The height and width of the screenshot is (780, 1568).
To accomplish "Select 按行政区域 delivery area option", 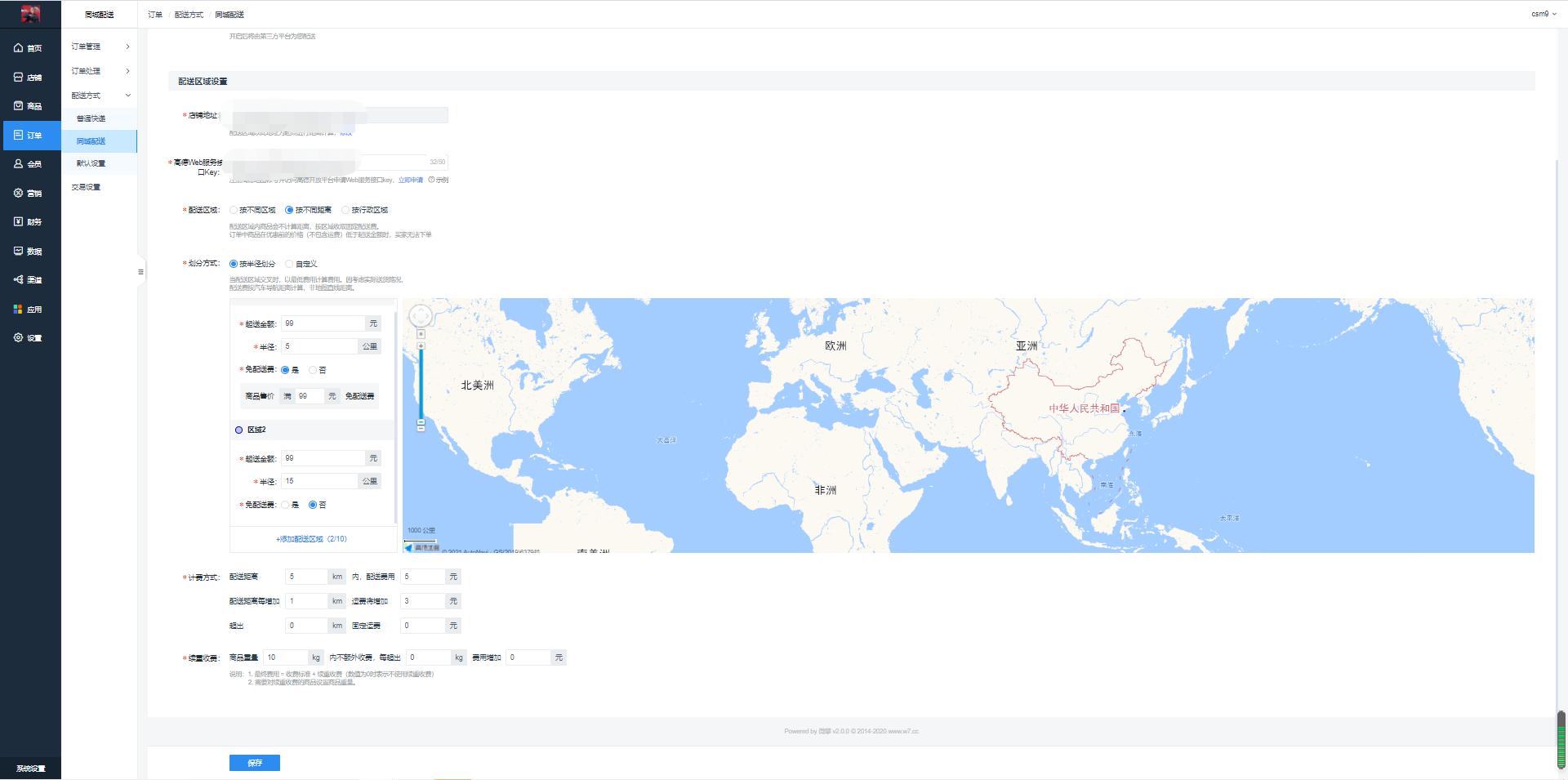I will (365, 211).
